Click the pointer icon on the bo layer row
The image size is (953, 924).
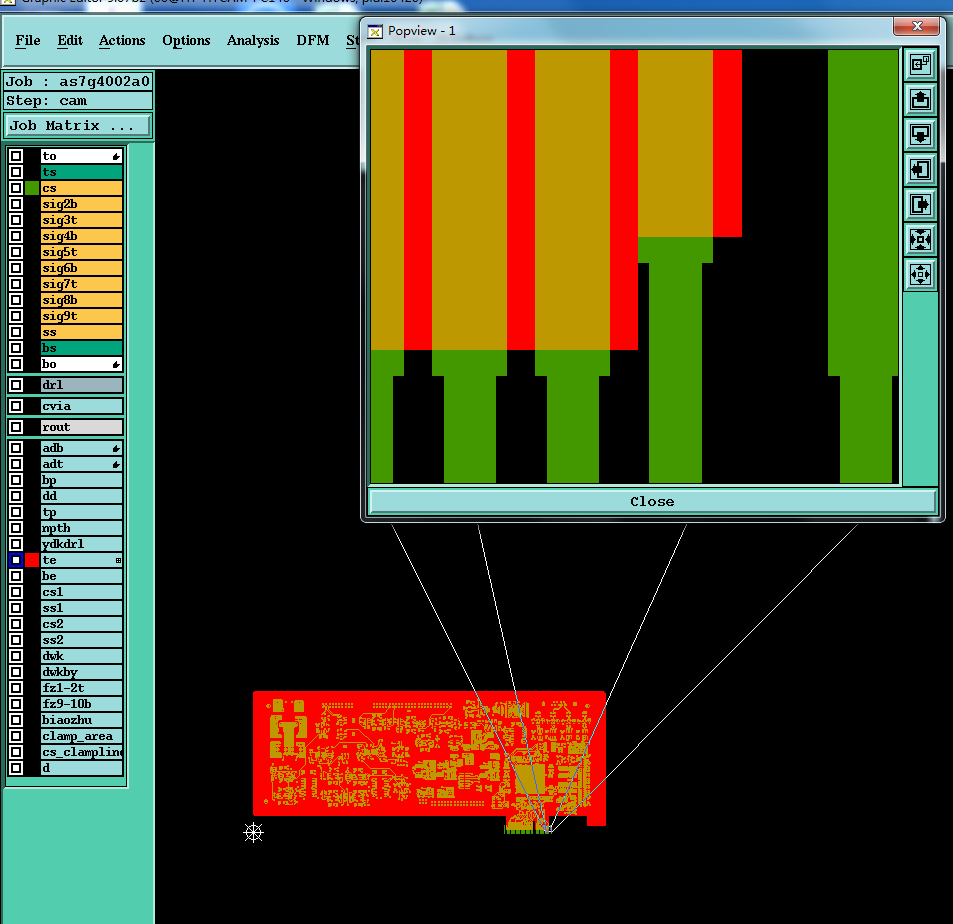pos(116,365)
